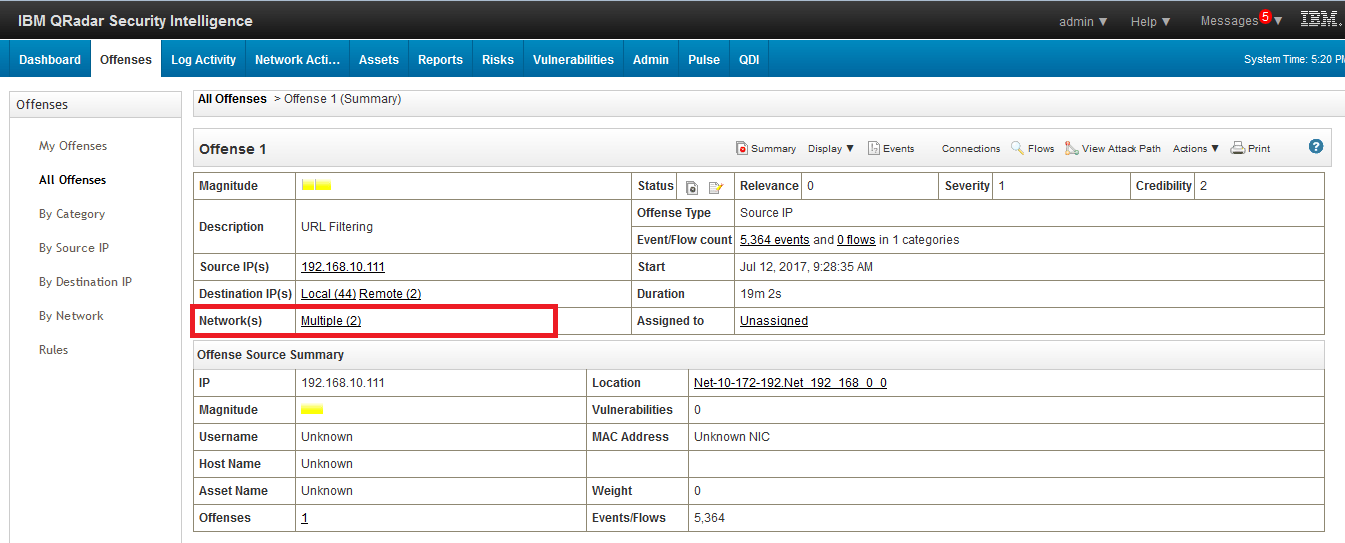The width and height of the screenshot is (1345, 543).
Task: Open the Multiple (2) networks link
Action: pyautogui.click(x=331, y=321)
